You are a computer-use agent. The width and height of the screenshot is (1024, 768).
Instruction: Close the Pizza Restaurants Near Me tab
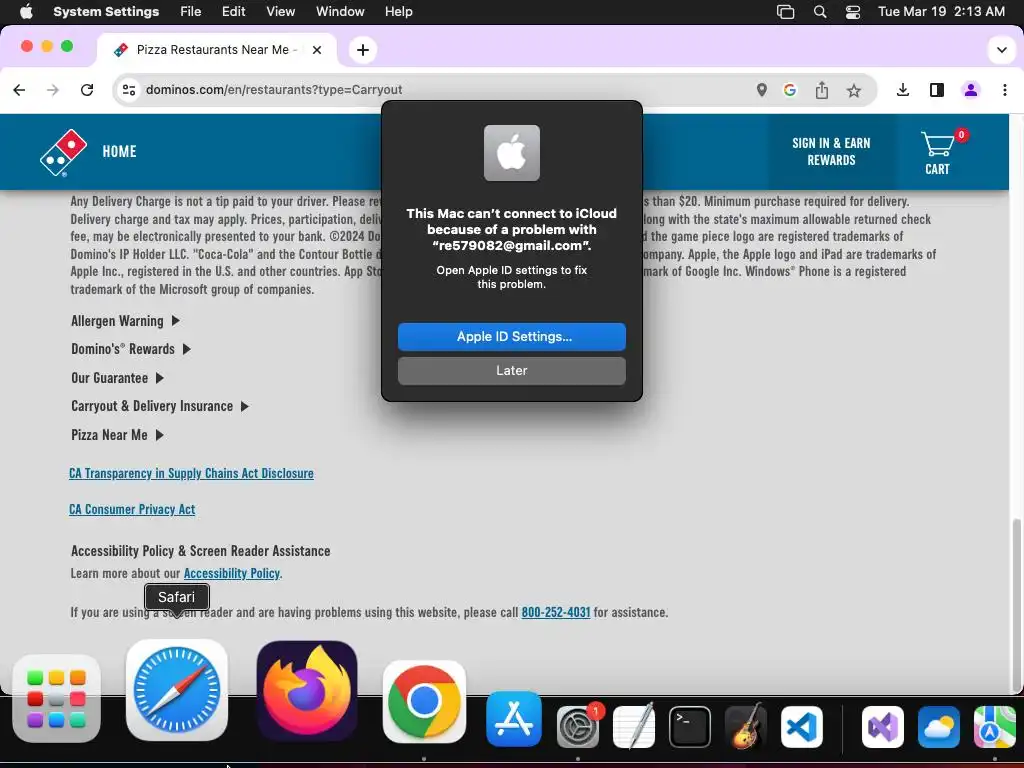click(x=317, y=50)
